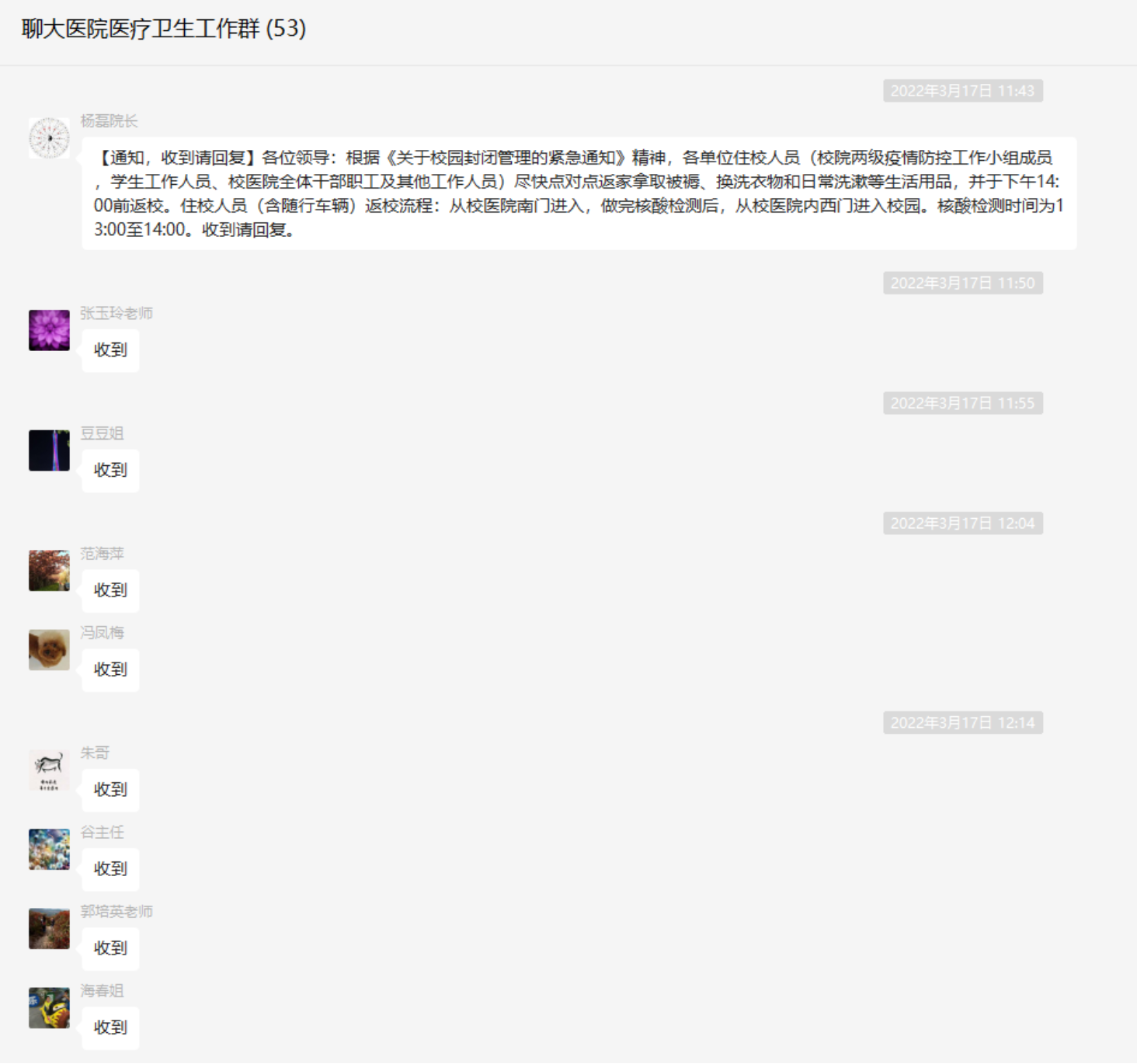Open 张玉玲老师's purple flower avatar

pos(49,330)
